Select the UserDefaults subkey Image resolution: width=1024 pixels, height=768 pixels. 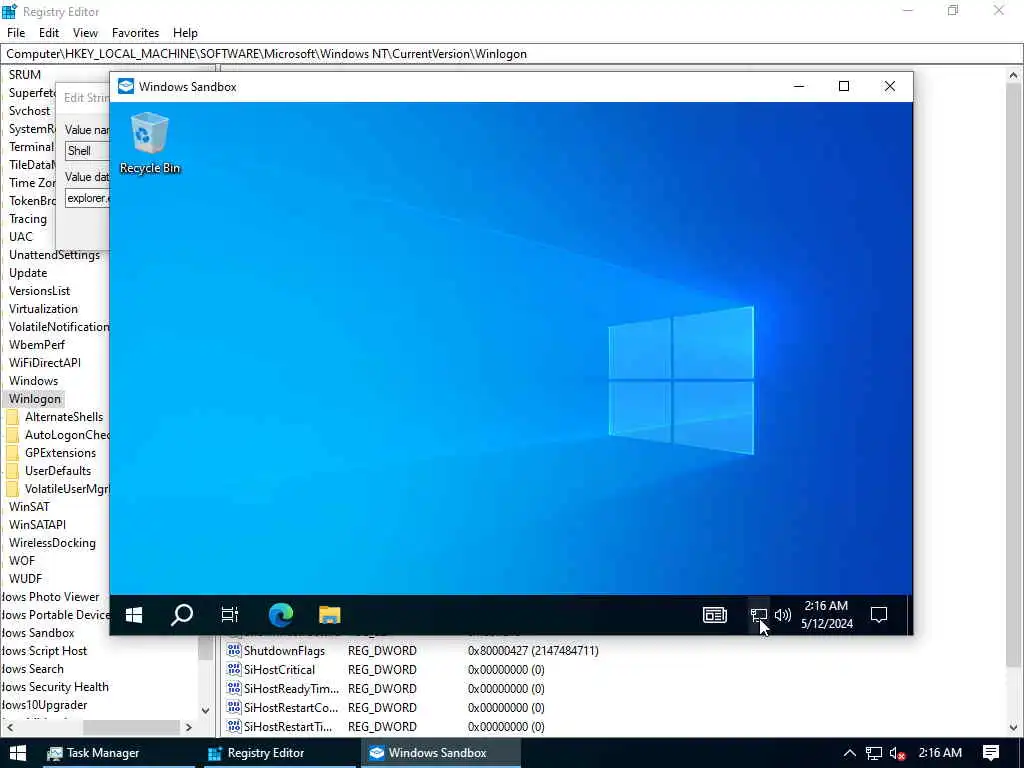pyautogui.click(x=58, y=471)
